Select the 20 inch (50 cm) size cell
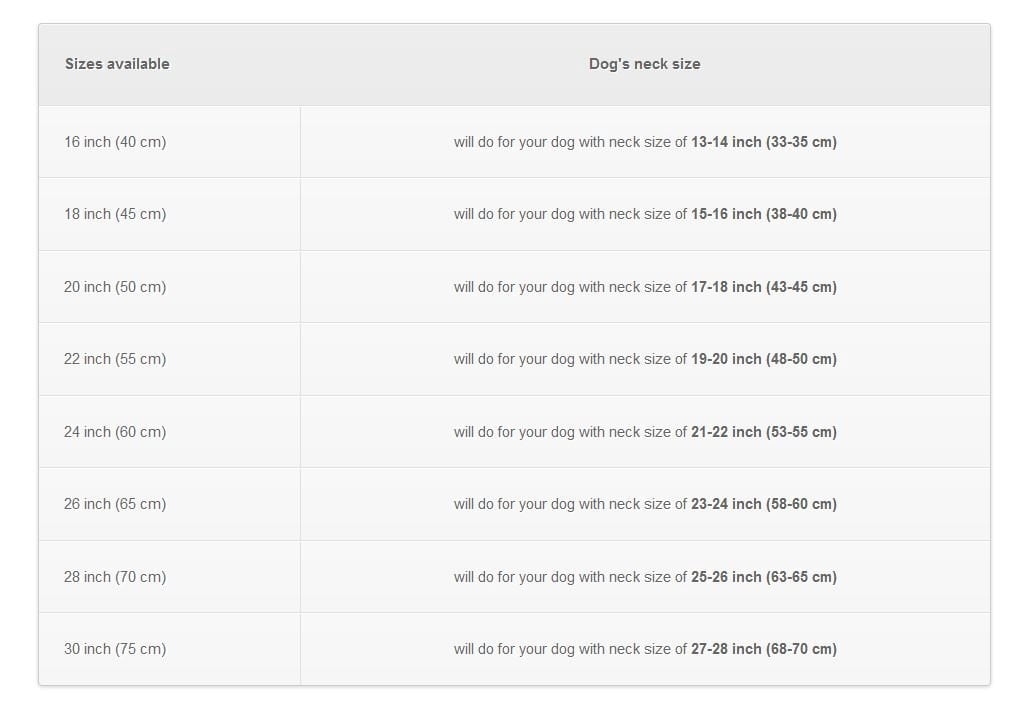Viewport: 1017px width, 705px height. [115, 287]
